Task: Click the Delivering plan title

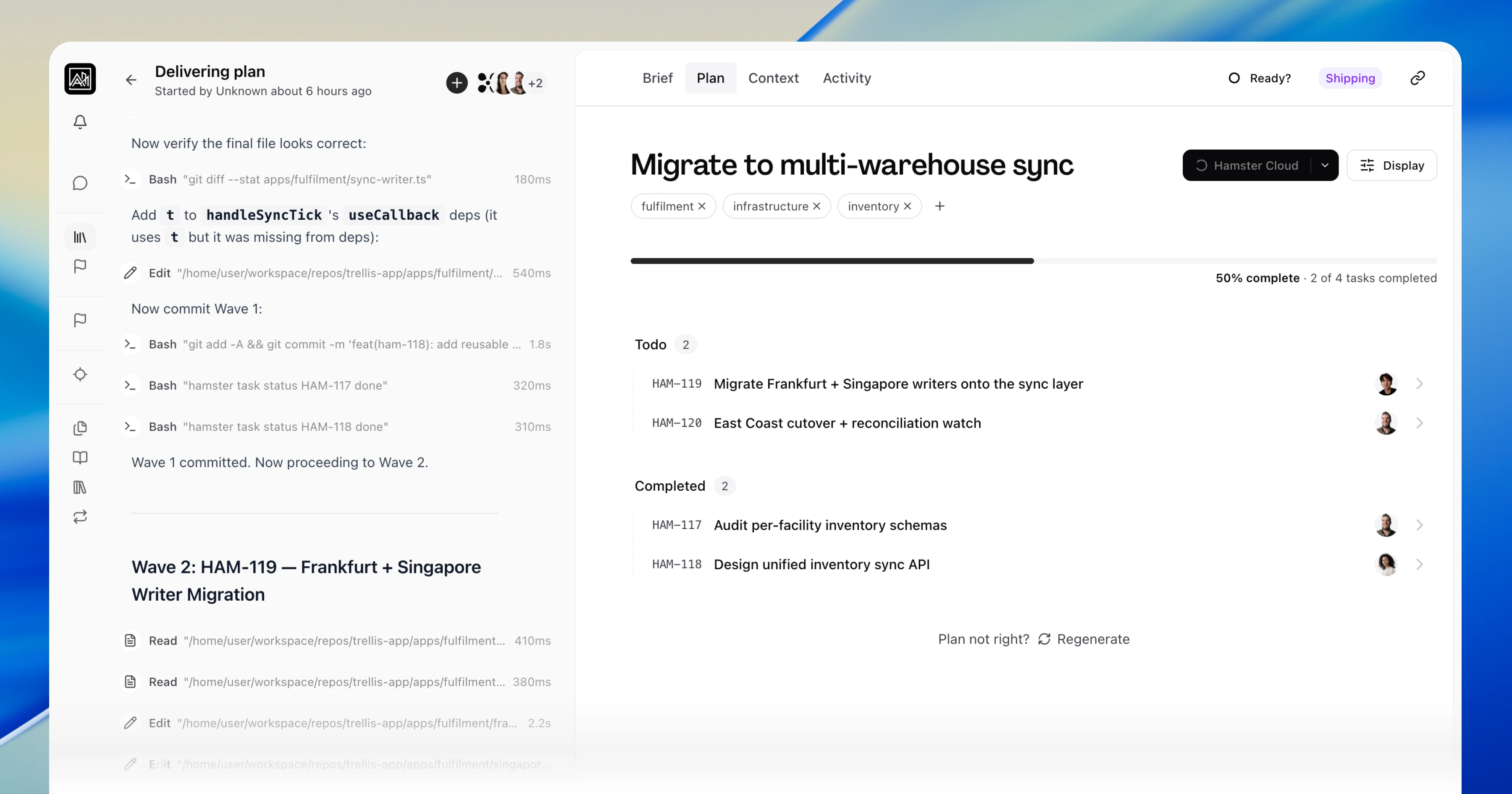Action: (x=210, y=72)
